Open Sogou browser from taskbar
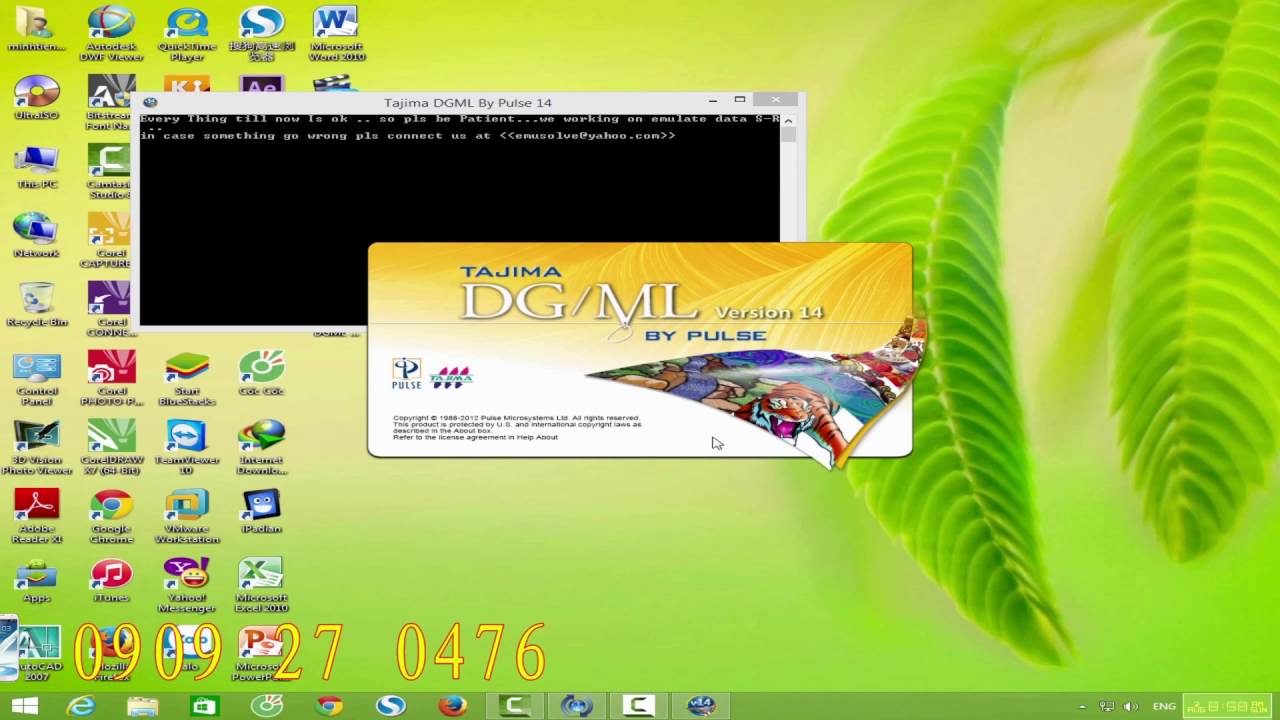The image size is (1280, 720). point(390,706)
